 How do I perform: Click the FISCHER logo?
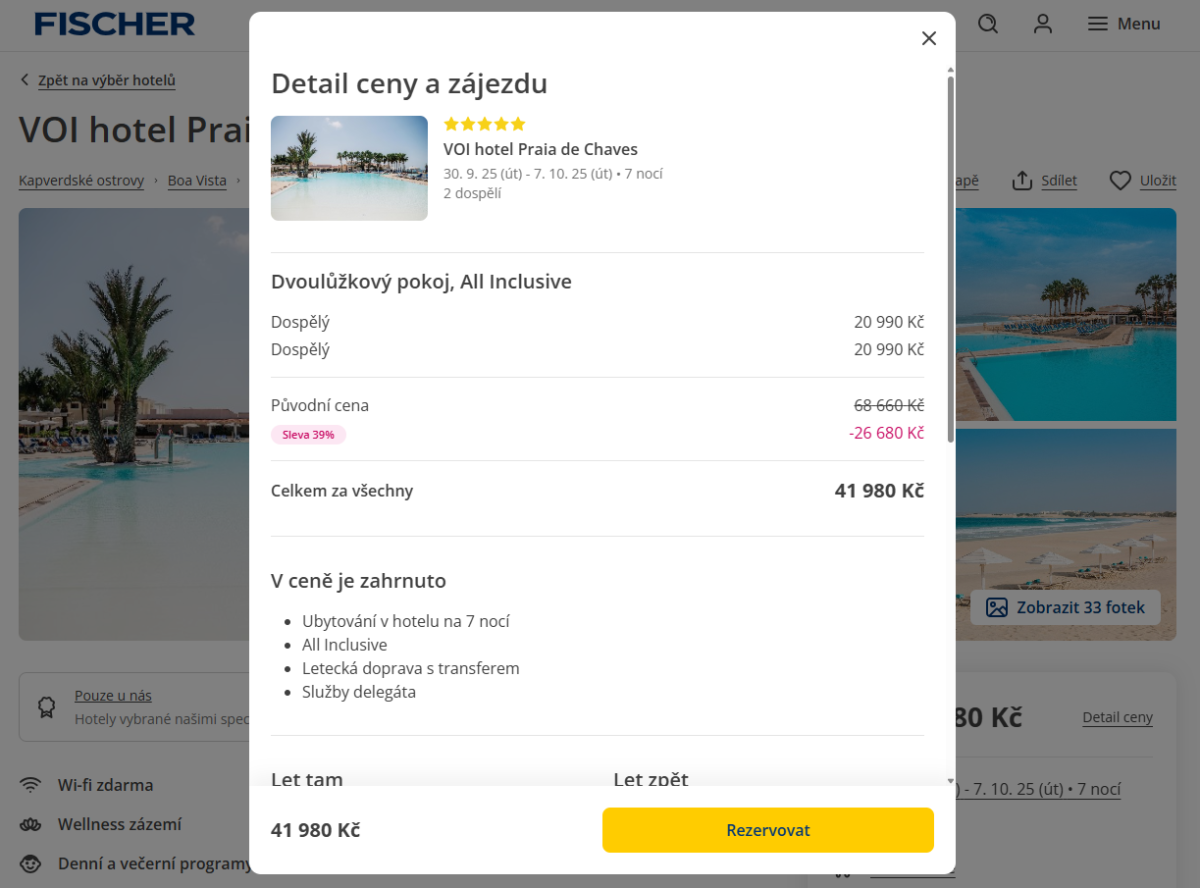(x=115, y=24)
